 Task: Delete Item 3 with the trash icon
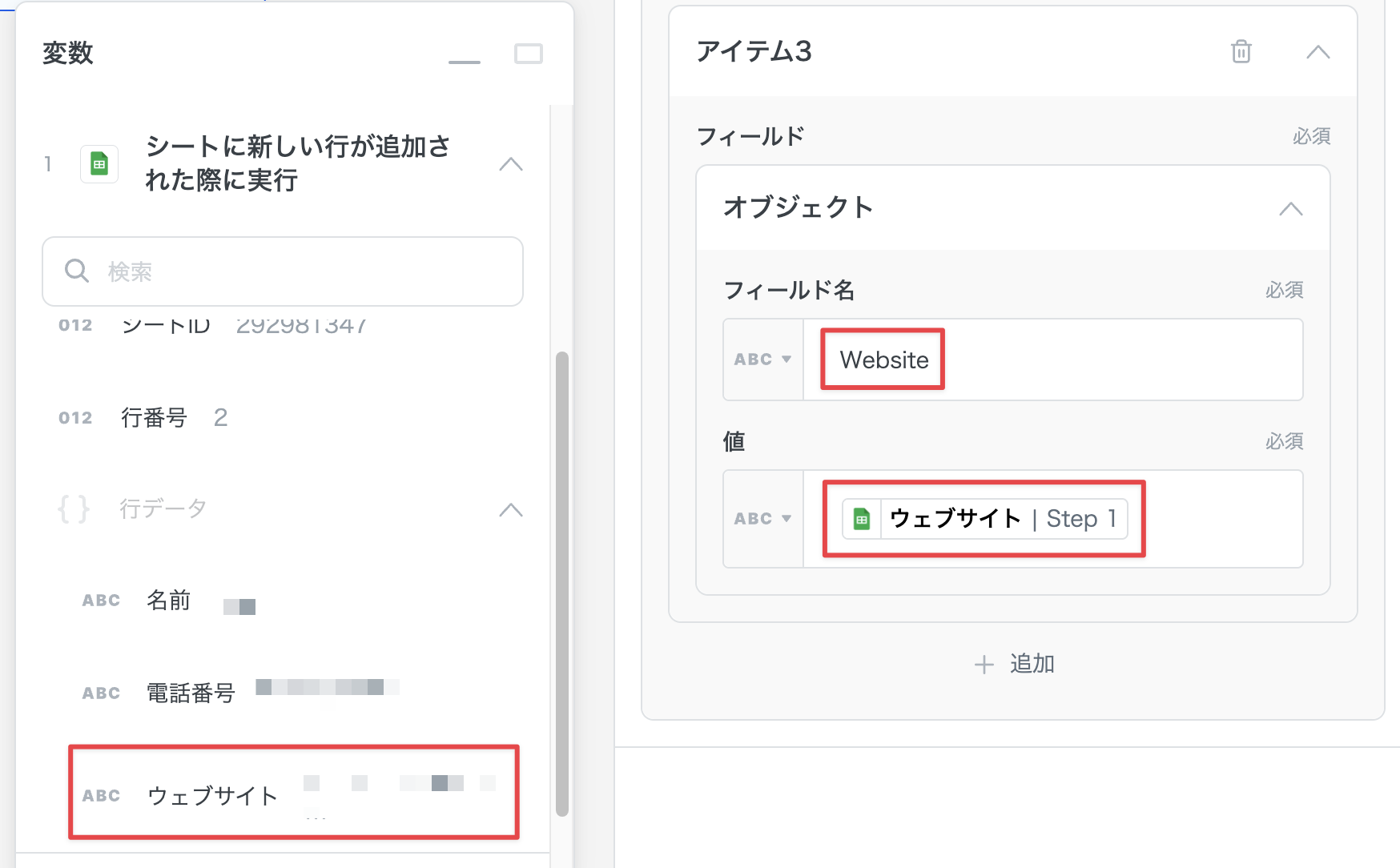(1241, 52)
